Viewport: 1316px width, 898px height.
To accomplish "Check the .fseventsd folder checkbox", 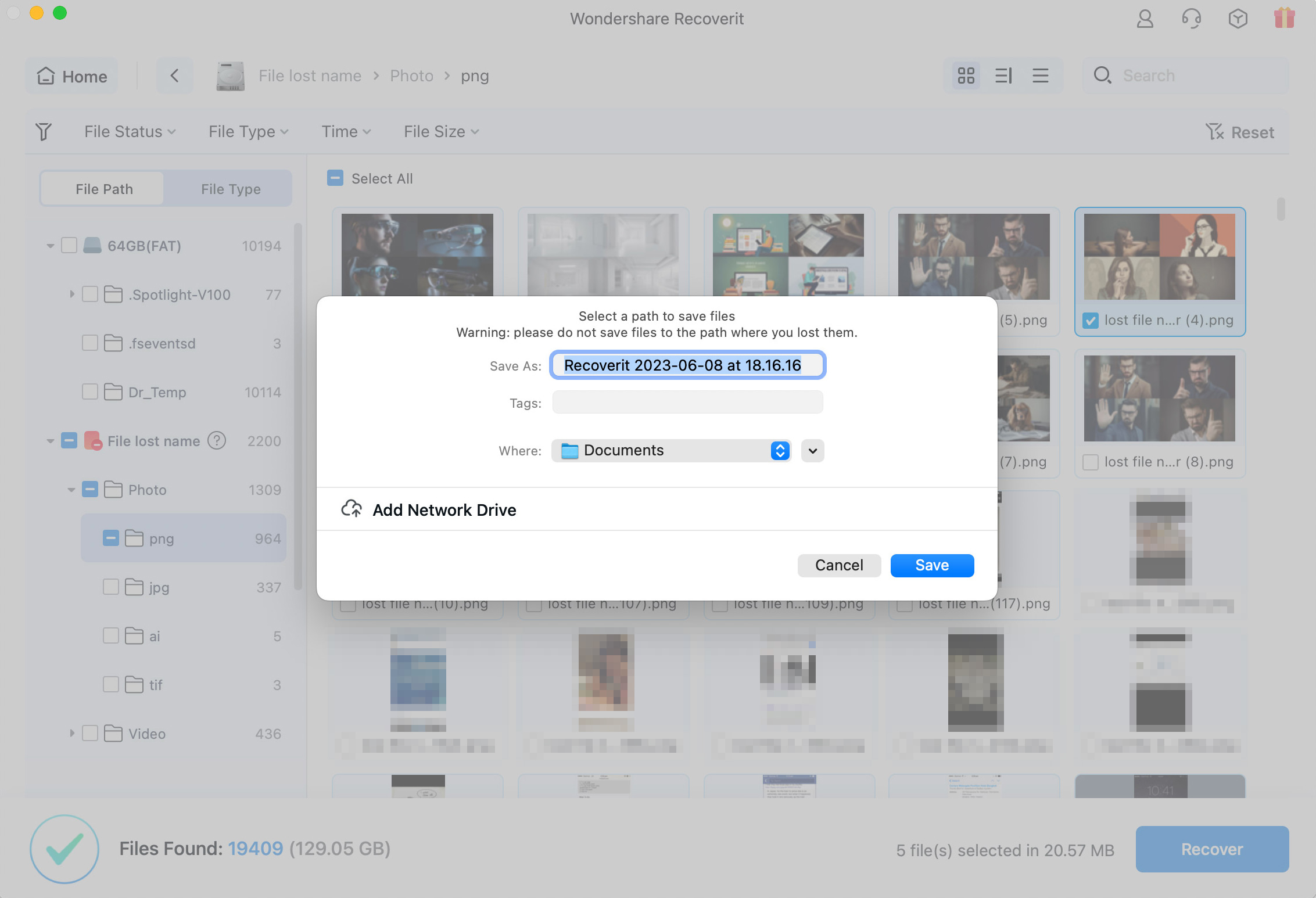I will point(90,343).
